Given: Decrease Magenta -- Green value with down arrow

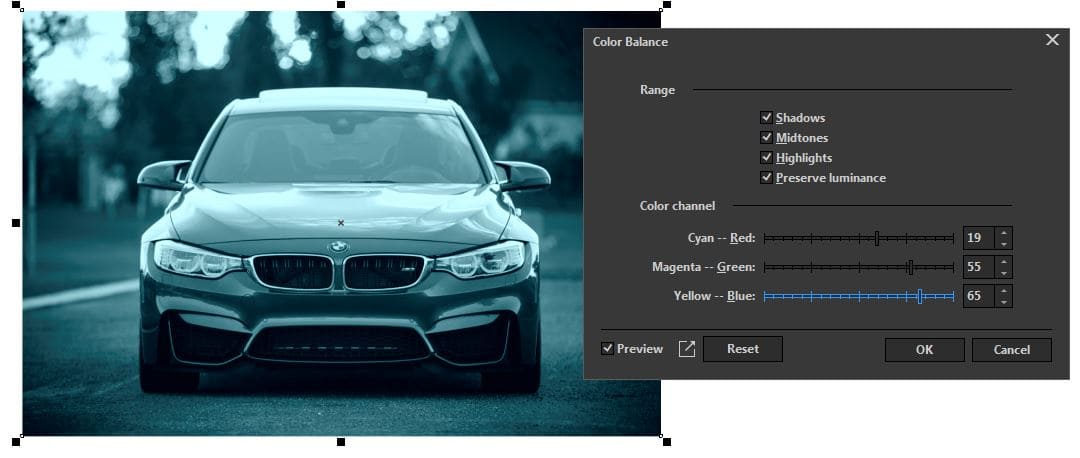Looking at the screenshot, I should click(x=1004, y=273).
